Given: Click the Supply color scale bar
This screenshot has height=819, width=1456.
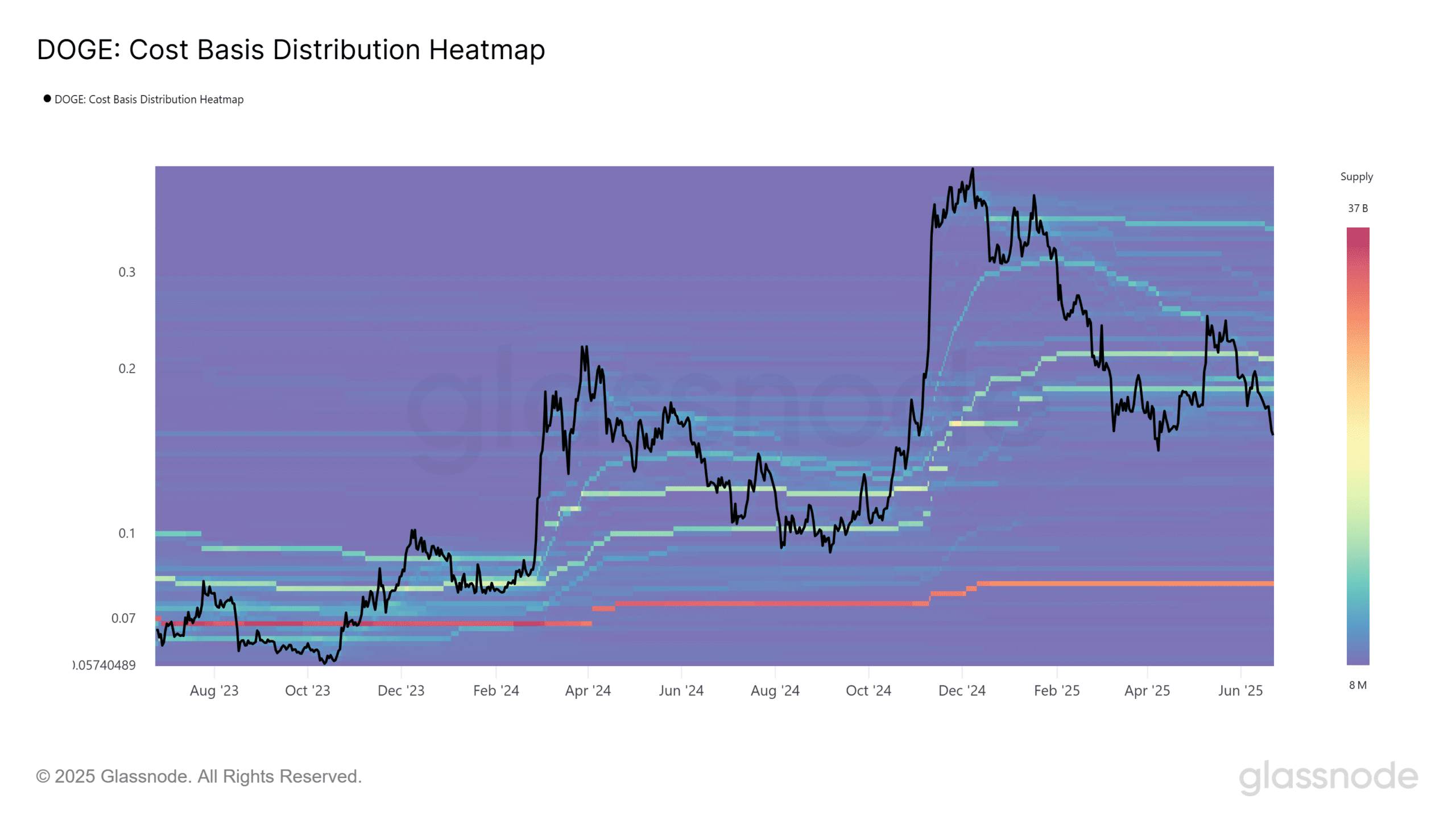Looking at the screenshot, I should coord(1358,446).
